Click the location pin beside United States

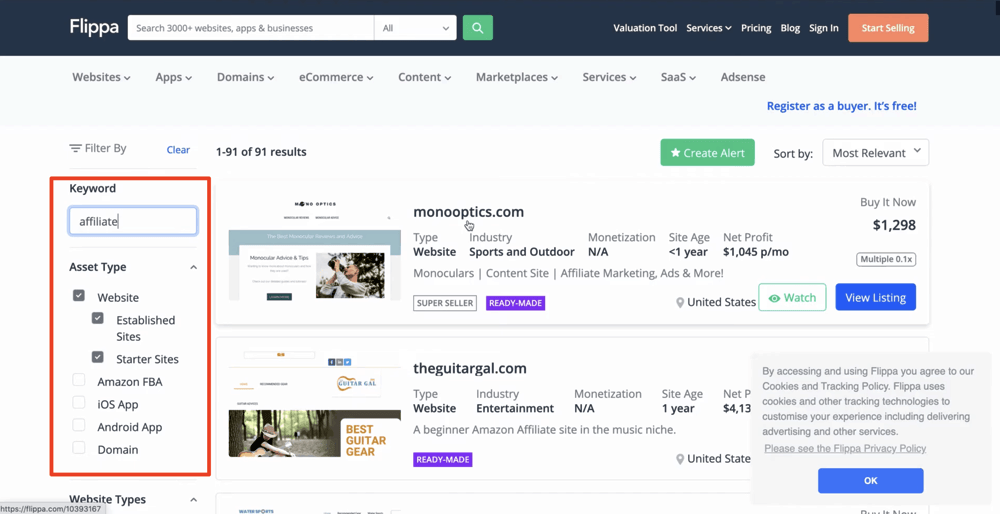pos(680,303)
